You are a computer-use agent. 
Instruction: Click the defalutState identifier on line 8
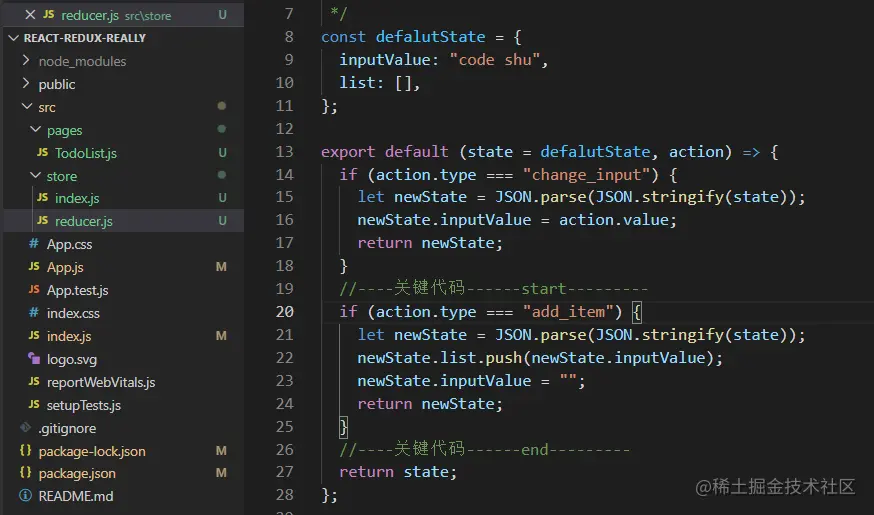click(x=430, y=37)
